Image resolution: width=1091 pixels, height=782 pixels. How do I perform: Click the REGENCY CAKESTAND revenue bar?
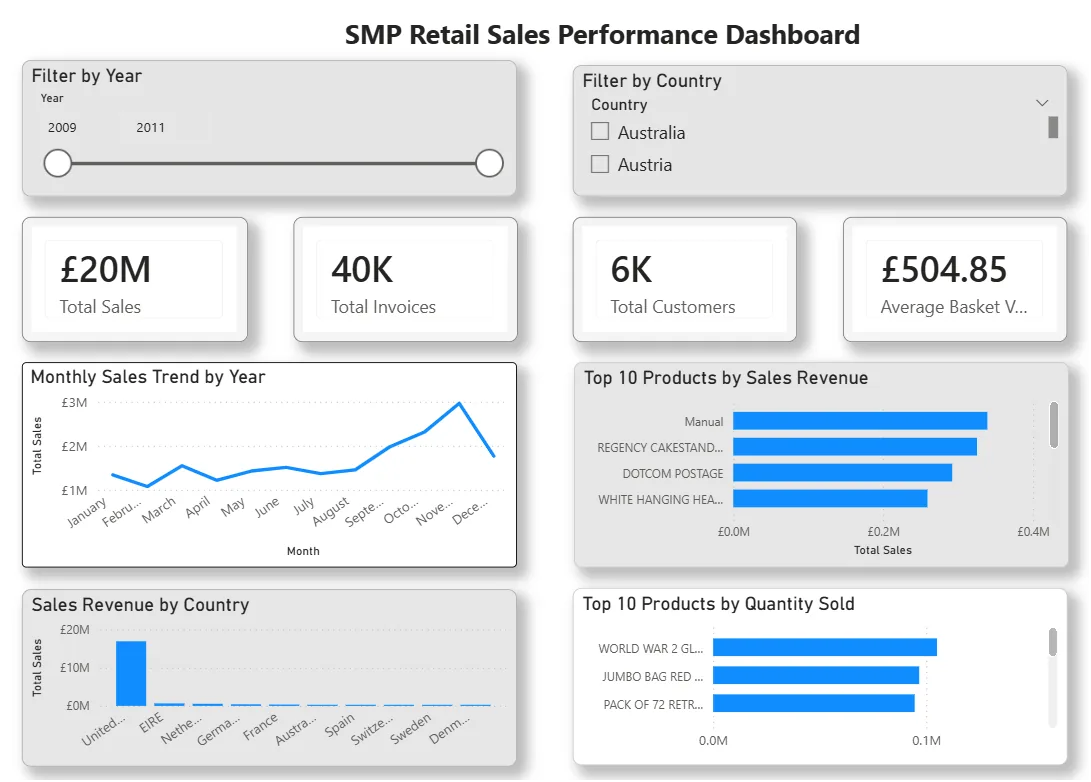tap(855, 447)
